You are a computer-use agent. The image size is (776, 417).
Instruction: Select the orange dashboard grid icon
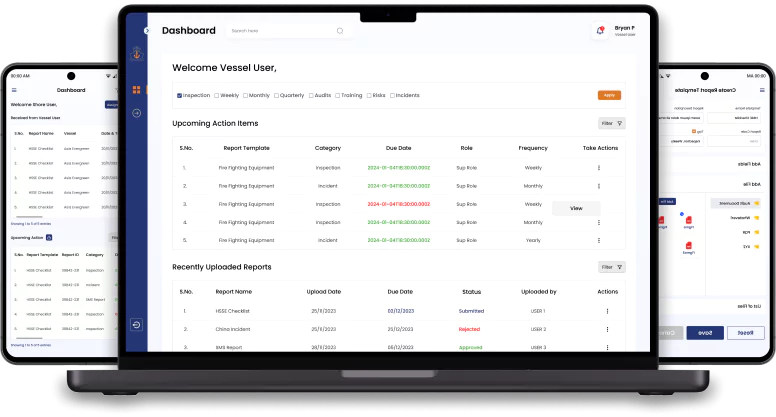point(137,90)
